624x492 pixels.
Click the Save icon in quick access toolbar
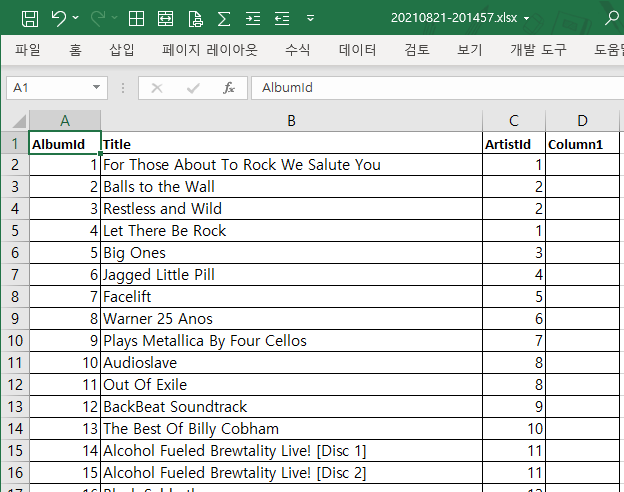pyautogui.click(x=30, y=18)
